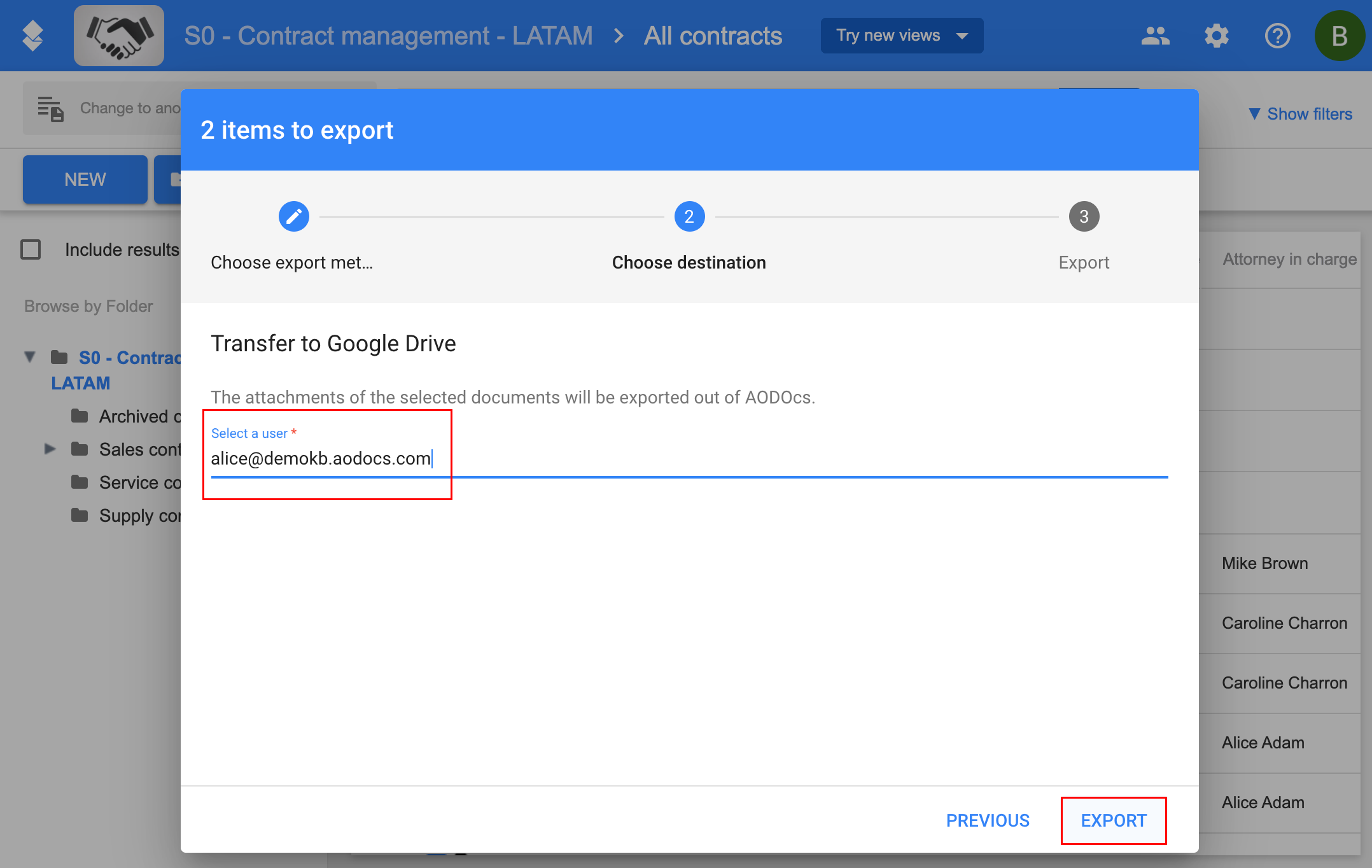Expand the Try new views dropdown
This screenshot has width=1372, height=868.
902,36
